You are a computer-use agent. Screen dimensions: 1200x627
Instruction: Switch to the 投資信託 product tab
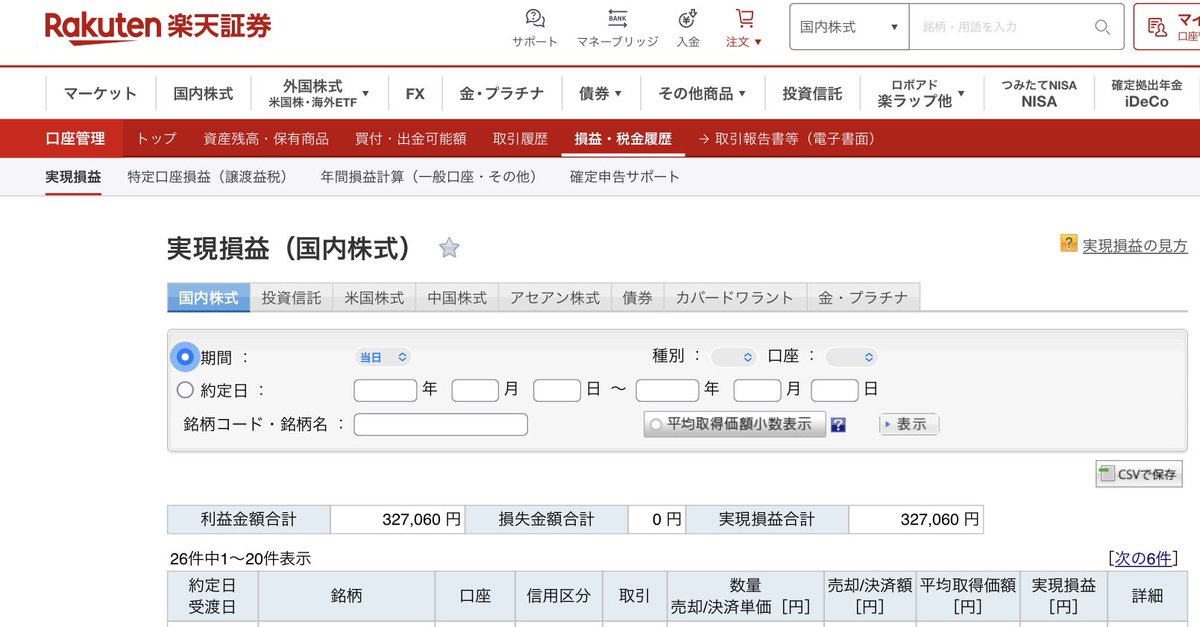point(292,298)
